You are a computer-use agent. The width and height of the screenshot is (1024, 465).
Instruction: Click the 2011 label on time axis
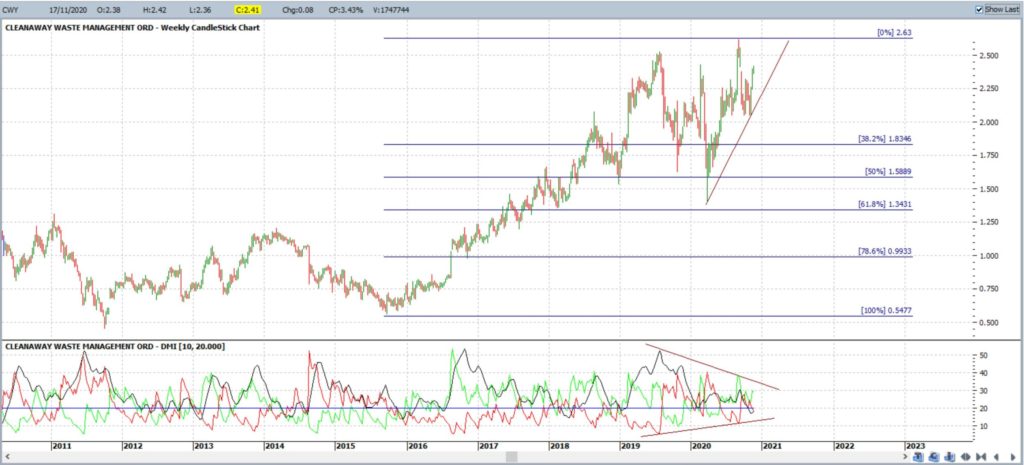(61, 445)
